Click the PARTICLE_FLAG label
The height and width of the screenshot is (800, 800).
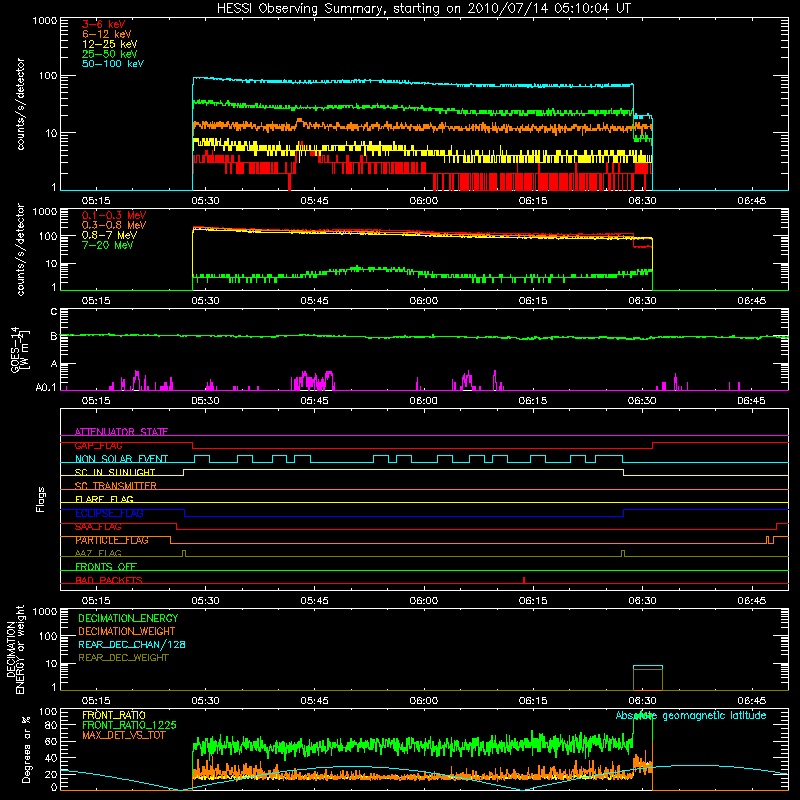pyautogui.click(x=112, y=540)
